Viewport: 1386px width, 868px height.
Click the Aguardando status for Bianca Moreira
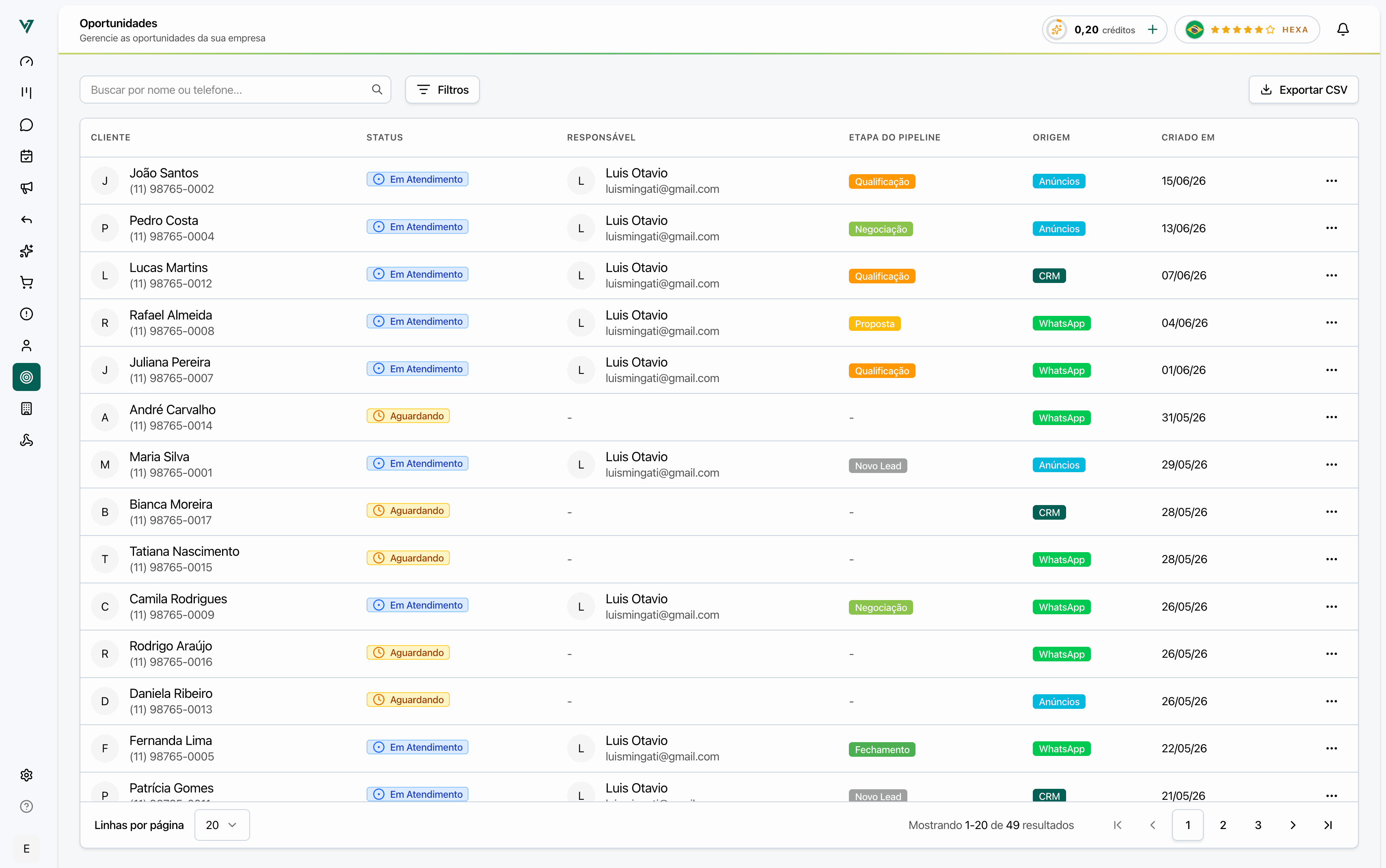408,510
